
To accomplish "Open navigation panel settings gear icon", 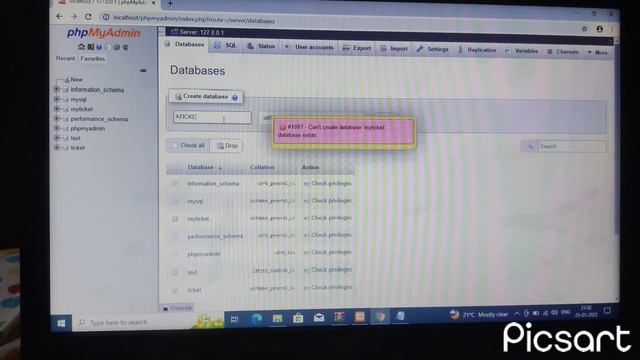I will 117,47.
